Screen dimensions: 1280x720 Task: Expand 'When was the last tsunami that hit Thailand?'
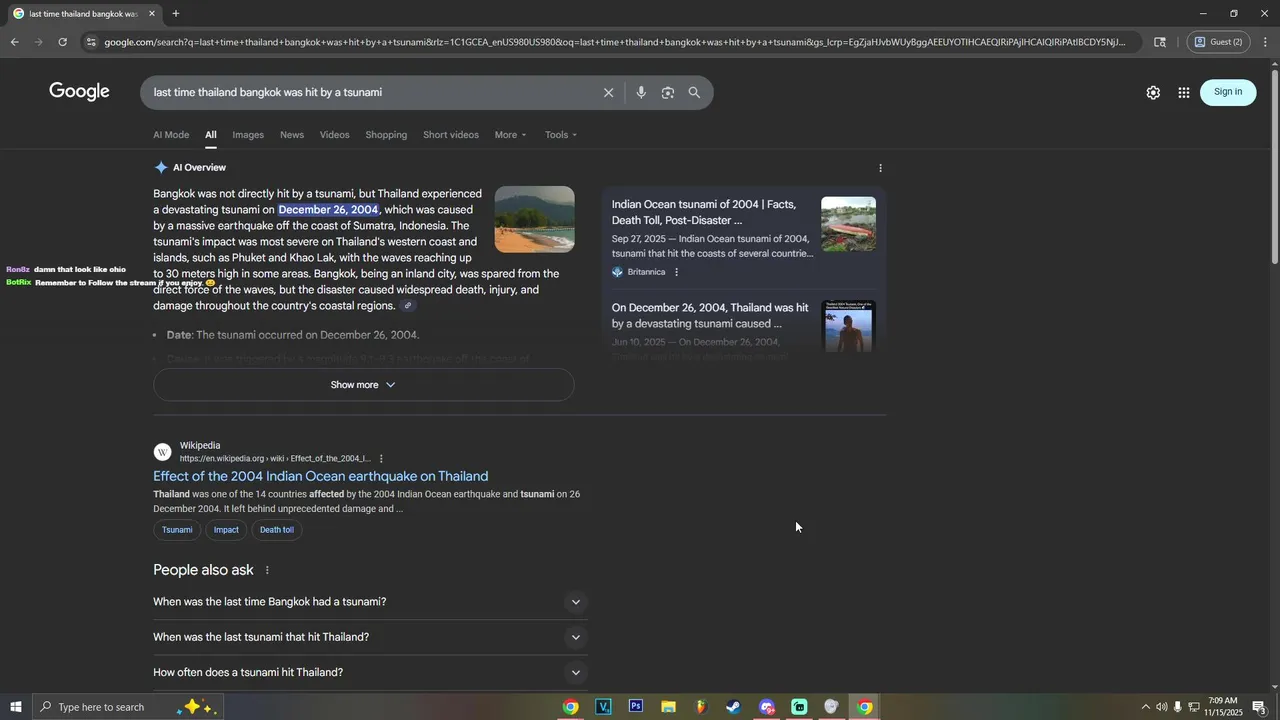click(x=369, y=637)
